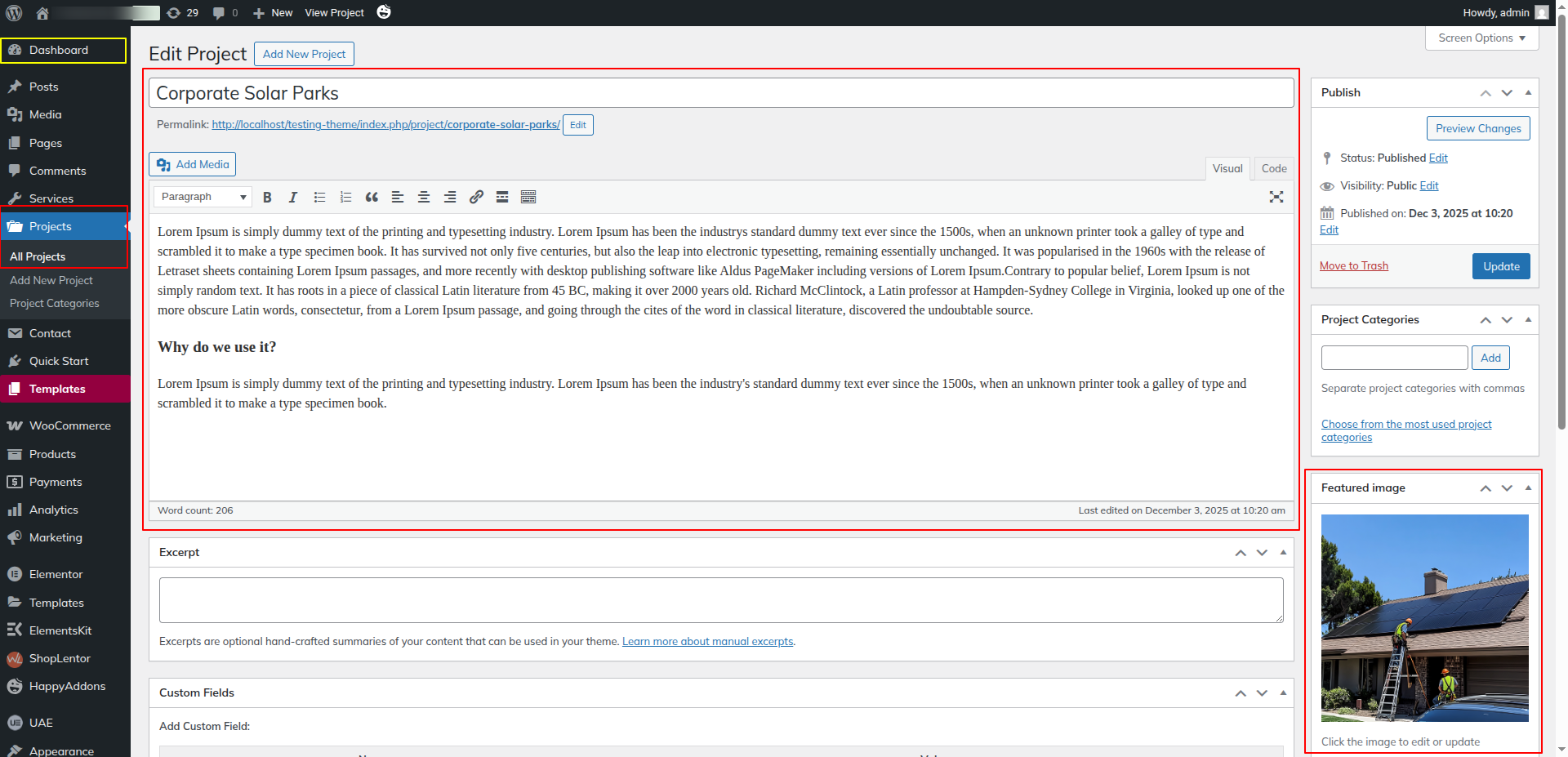Toggle bold formatting in the editor toolbar
Viewport: 1568px width, 757px height.
(x=267, y=197)
